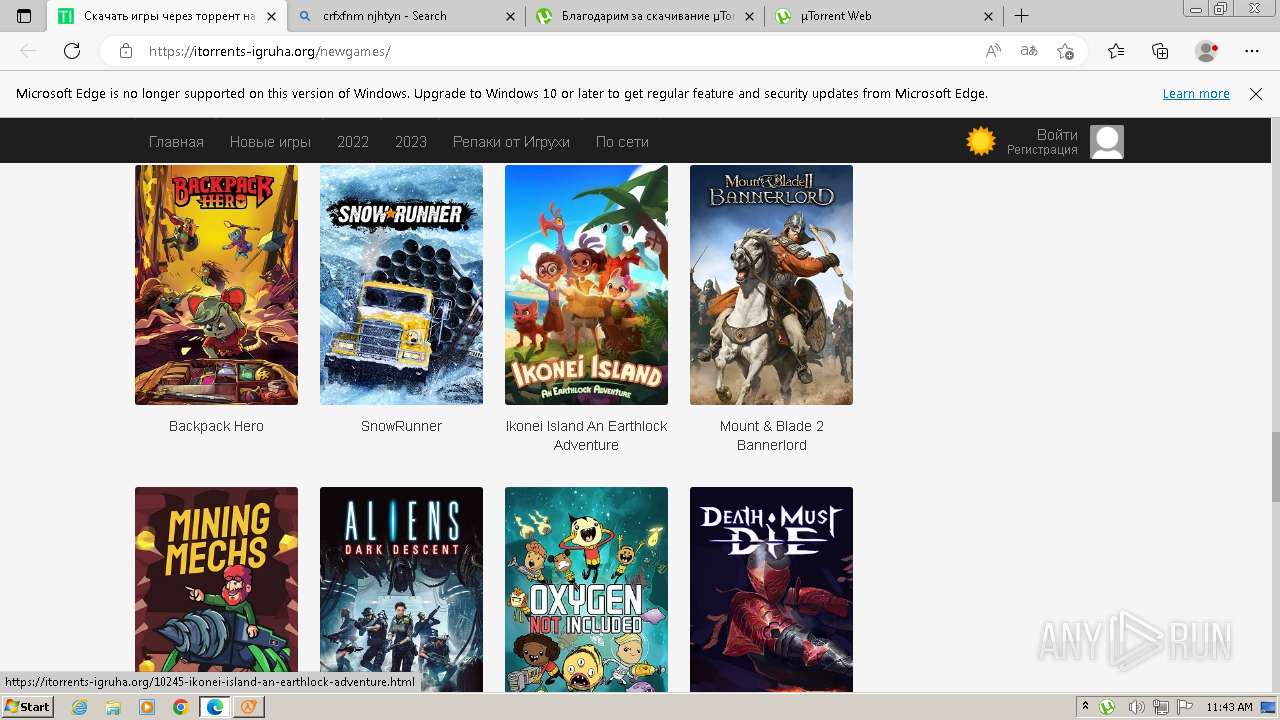The width and height of the screenshot is (1280, 720).
Task: Open the Edge profile menu
Action: [x=1207, y=51]
